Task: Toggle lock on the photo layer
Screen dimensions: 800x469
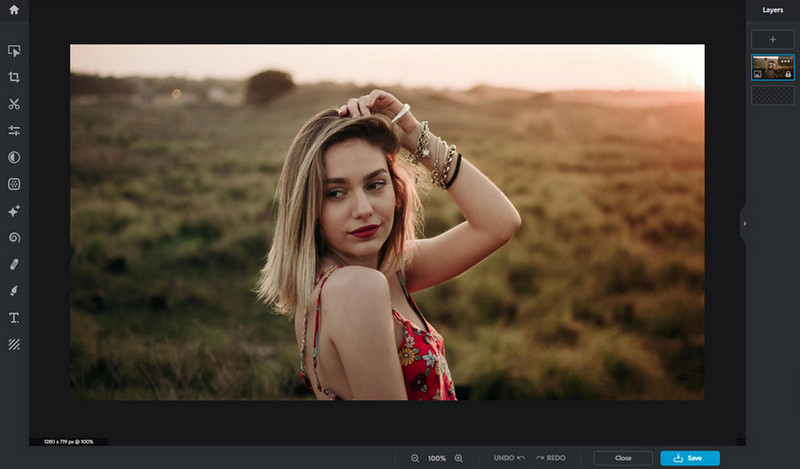Action: 788,74
